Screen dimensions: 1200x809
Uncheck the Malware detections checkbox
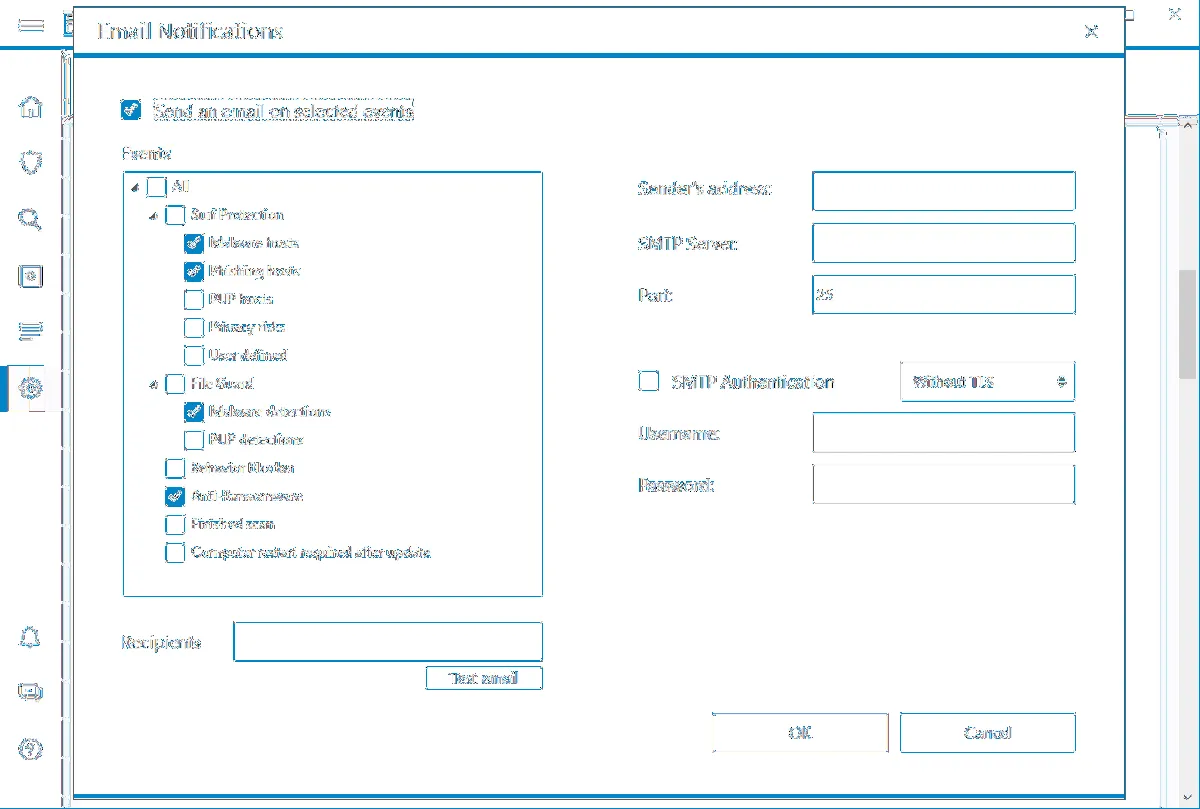(194, 412)
